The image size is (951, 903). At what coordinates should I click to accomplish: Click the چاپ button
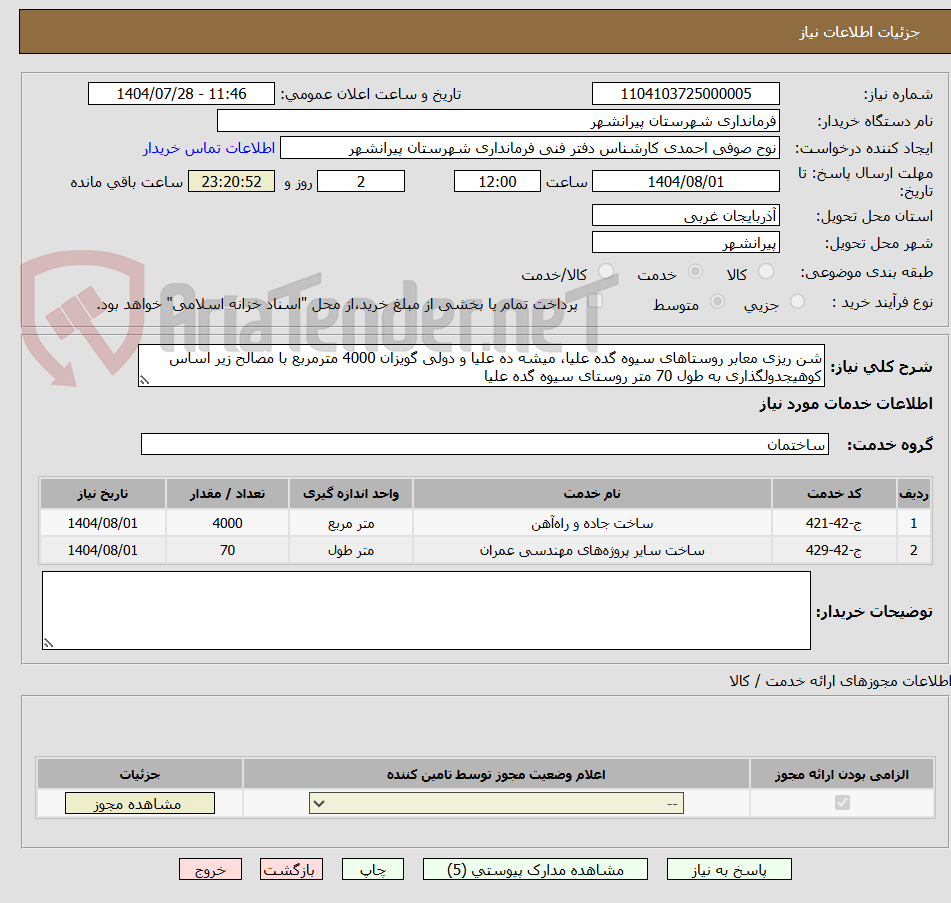point(372,869)
